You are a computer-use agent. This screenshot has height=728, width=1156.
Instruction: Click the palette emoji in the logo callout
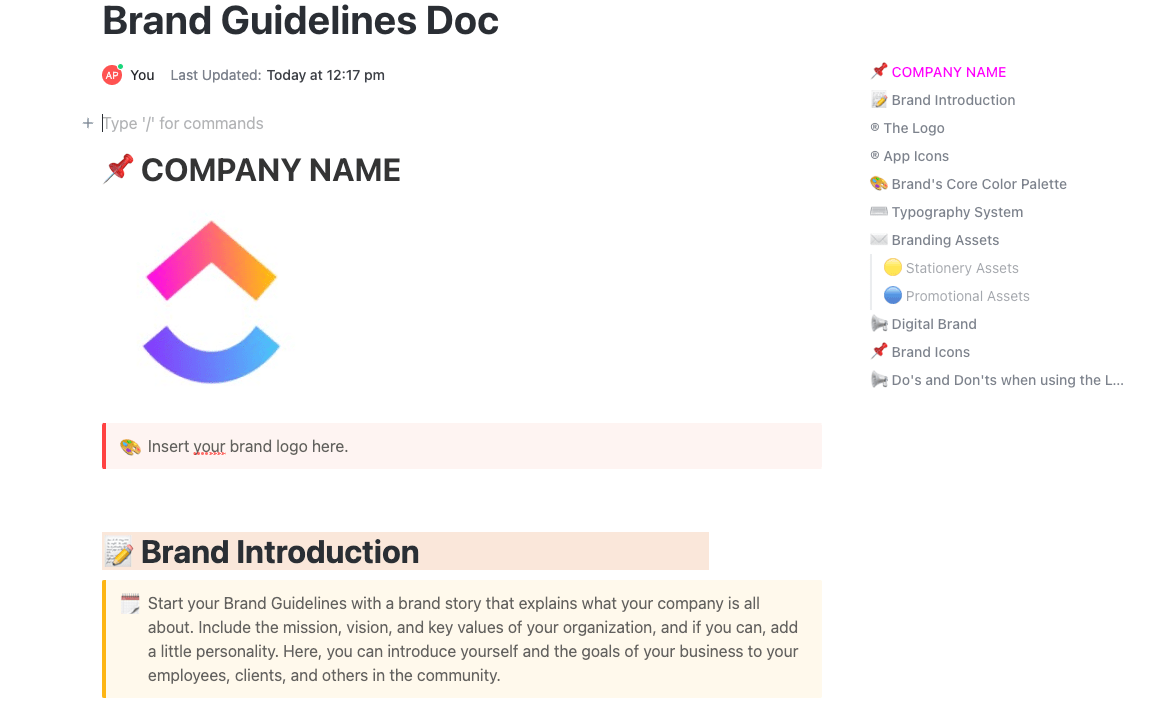130,447
